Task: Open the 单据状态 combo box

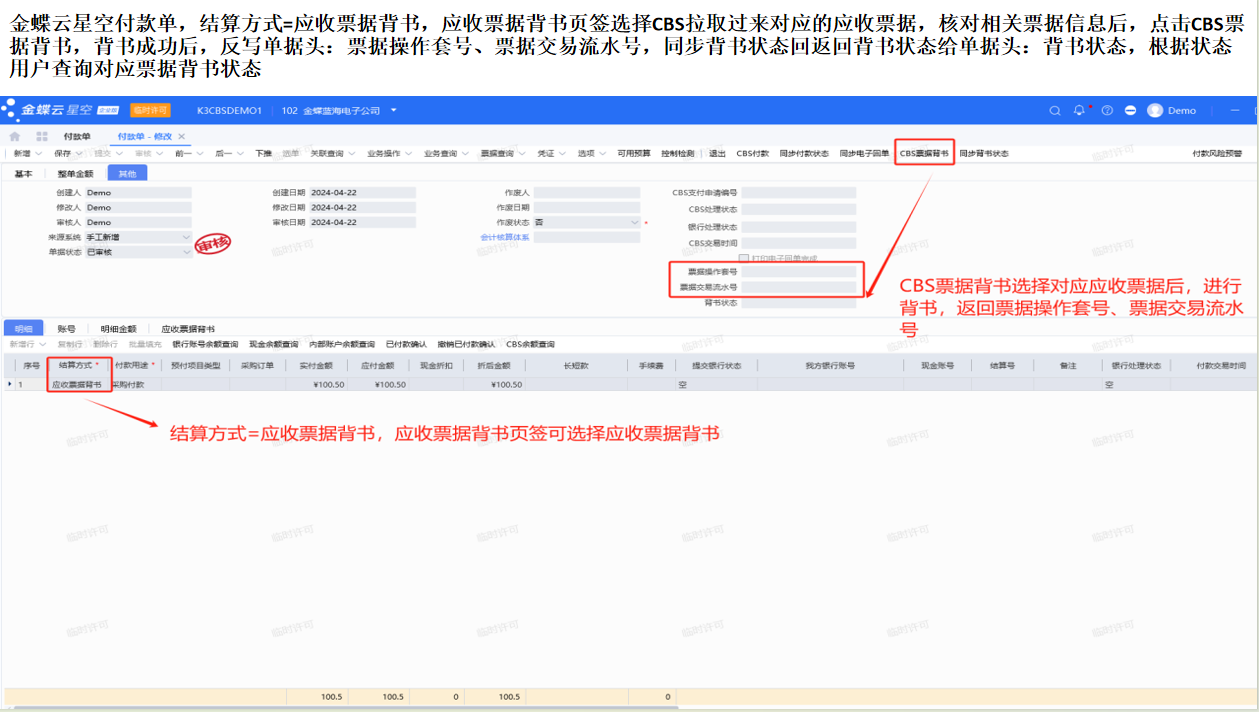Action: point(138,252)
